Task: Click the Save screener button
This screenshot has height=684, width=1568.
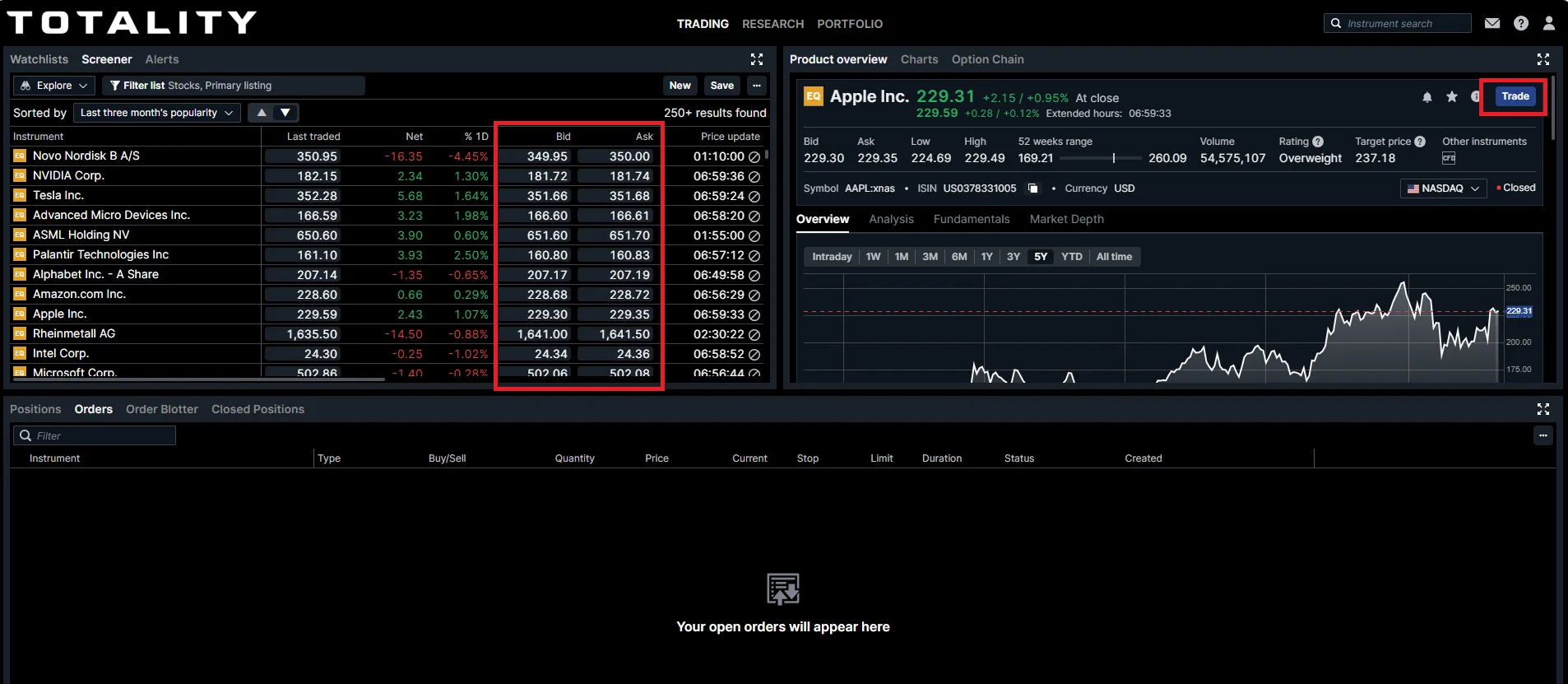Action: point(721,86)
